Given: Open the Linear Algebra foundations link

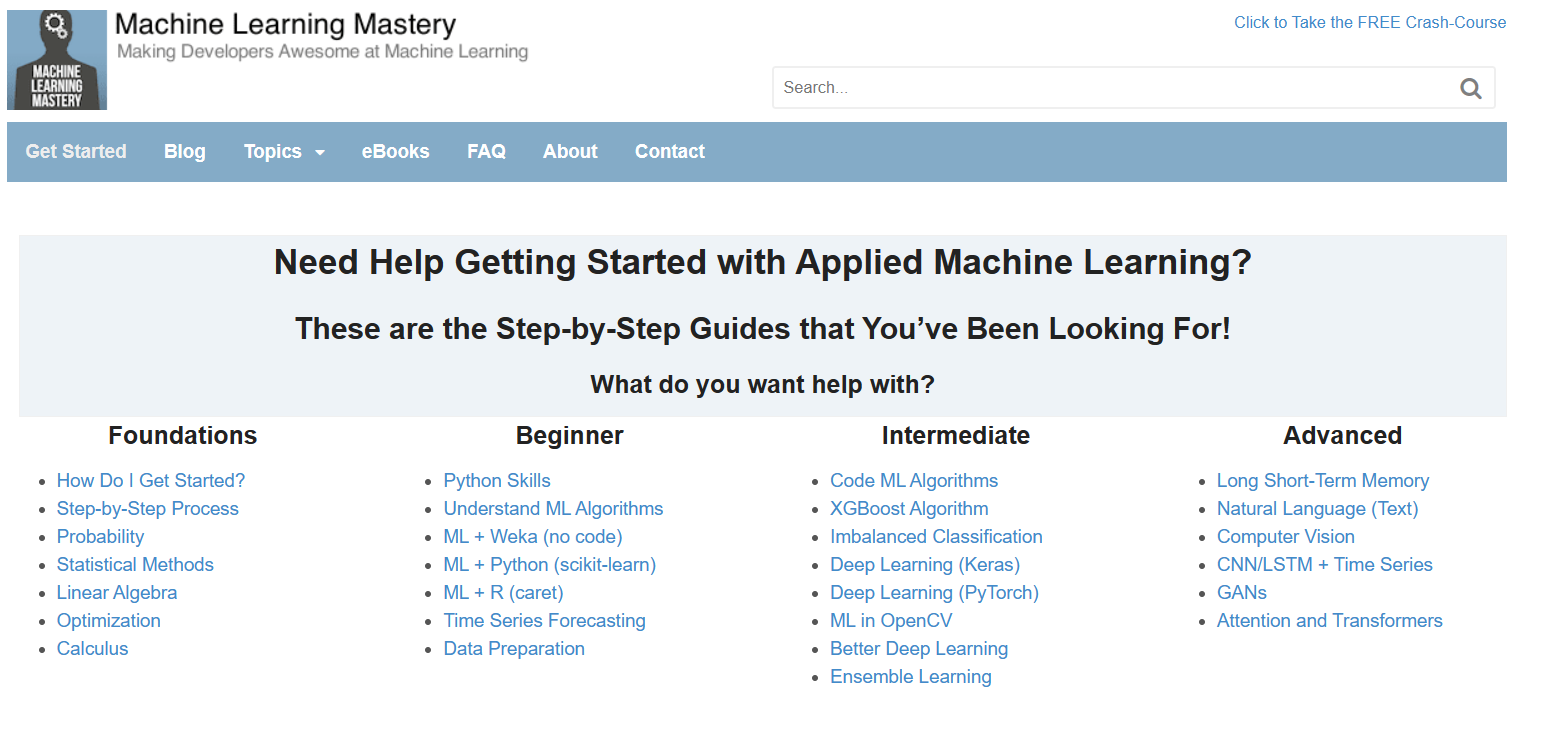Looking at the screenshot, I should [x=116, y=592].
